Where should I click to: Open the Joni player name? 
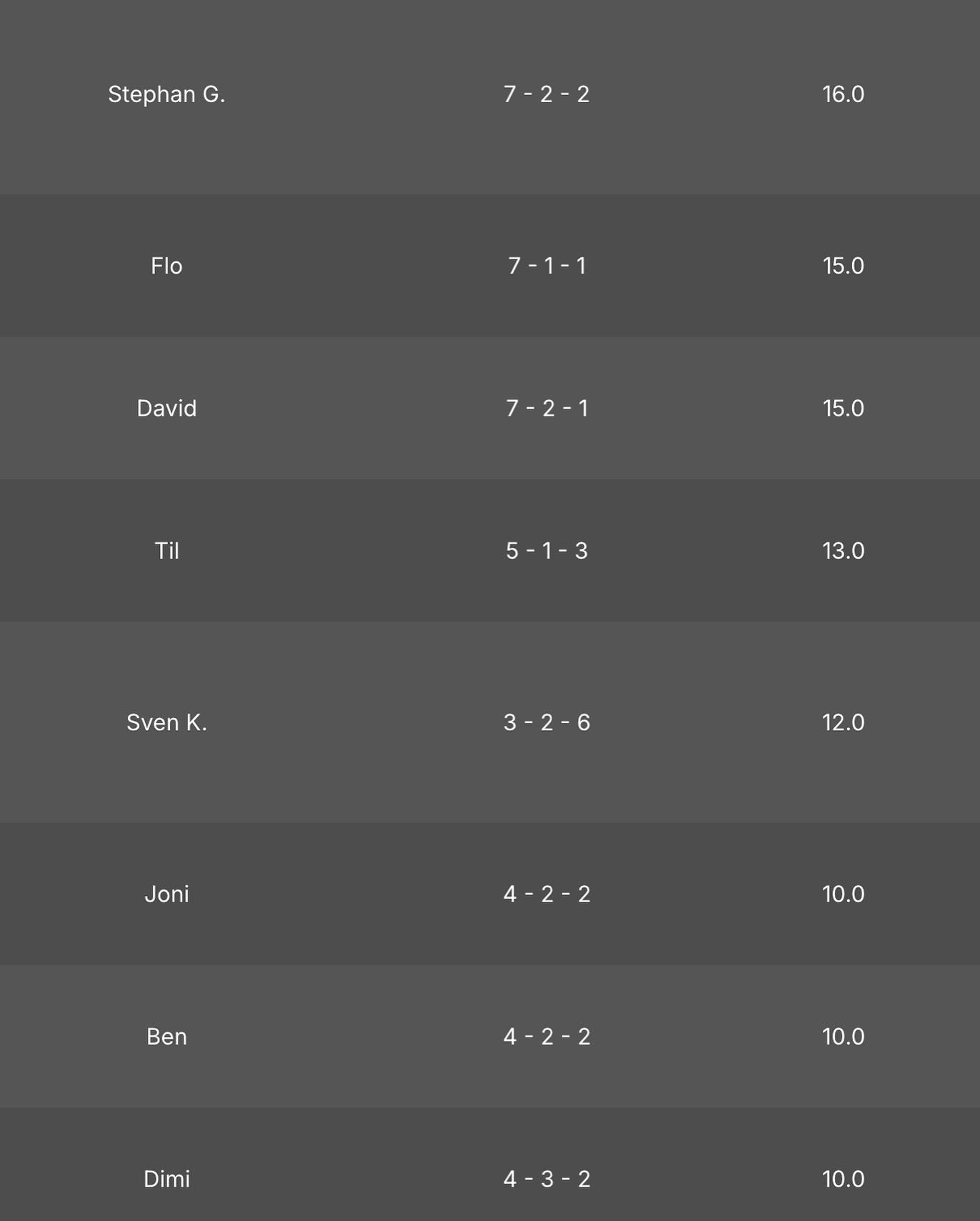(166, 894)
